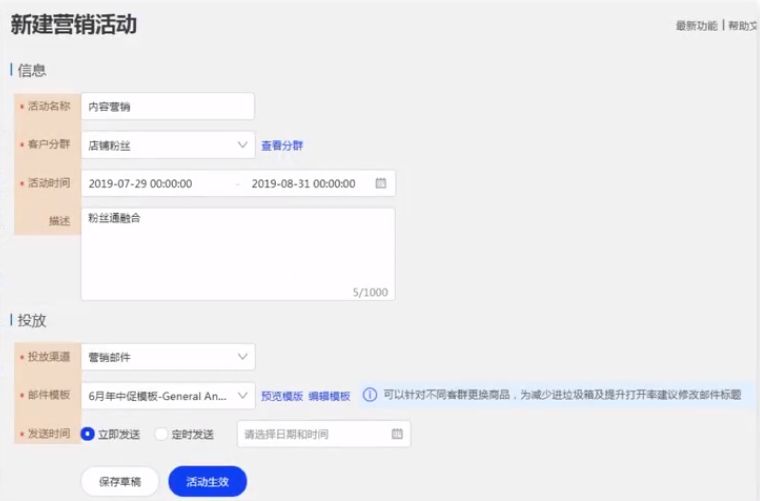Open the 帮助文 link at top right
760x501 pixels.
tap(743, 26)
